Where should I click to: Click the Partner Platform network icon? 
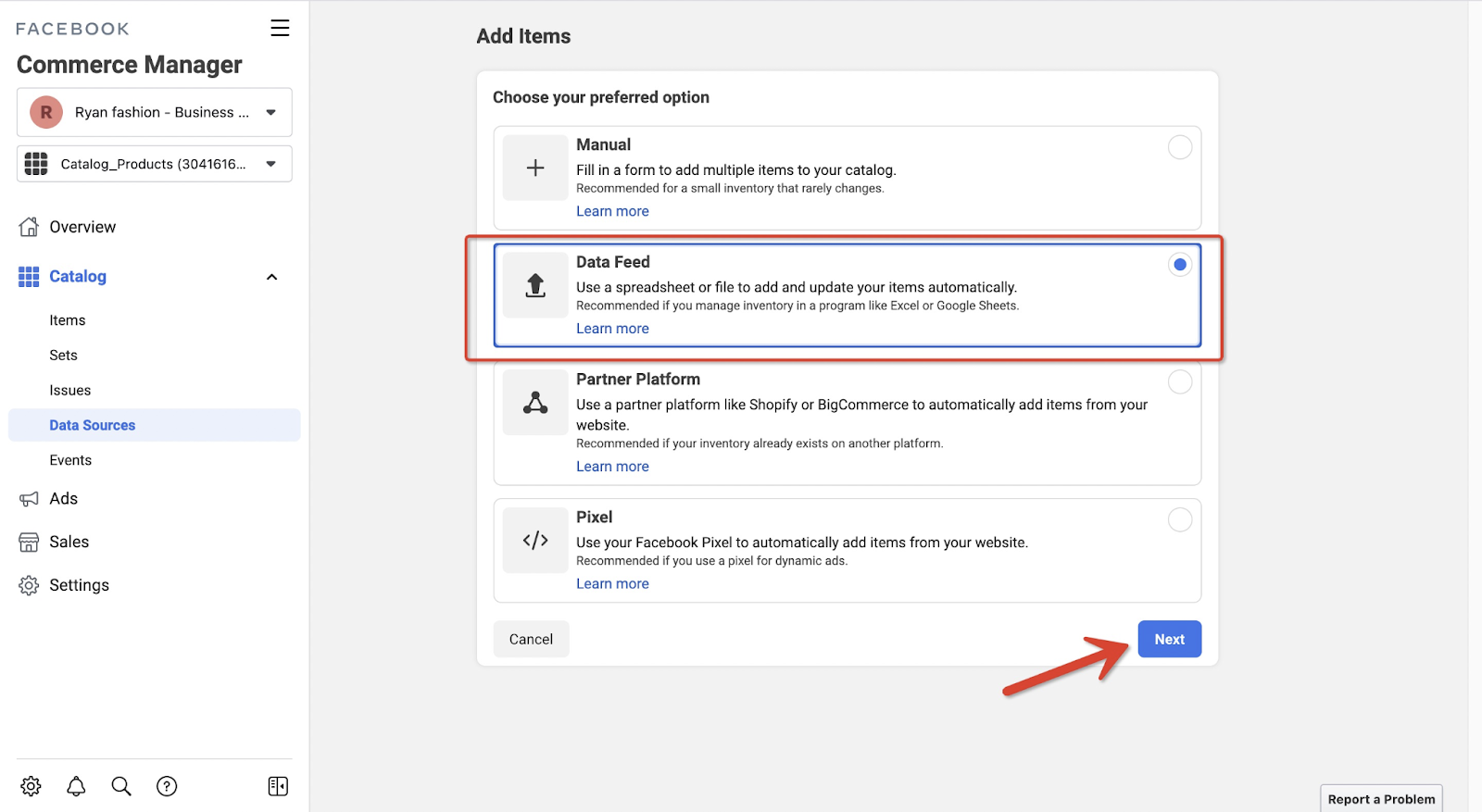point(535,403)
